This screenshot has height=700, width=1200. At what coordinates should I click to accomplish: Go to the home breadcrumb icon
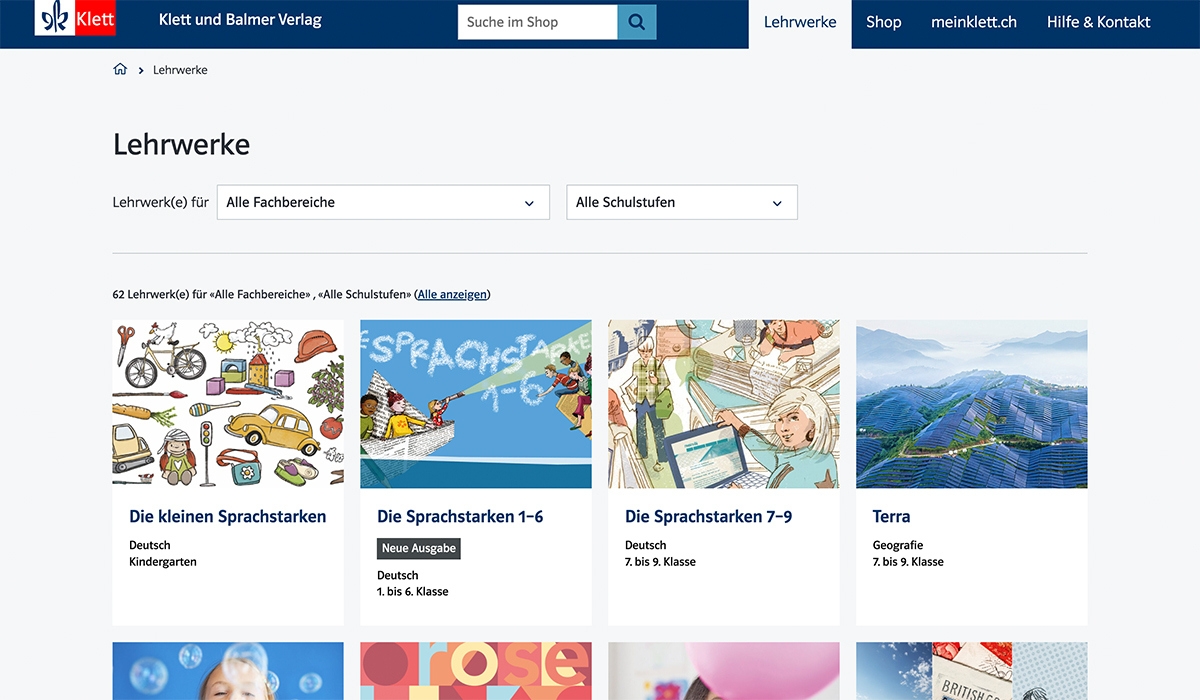(x=120, y=70)
